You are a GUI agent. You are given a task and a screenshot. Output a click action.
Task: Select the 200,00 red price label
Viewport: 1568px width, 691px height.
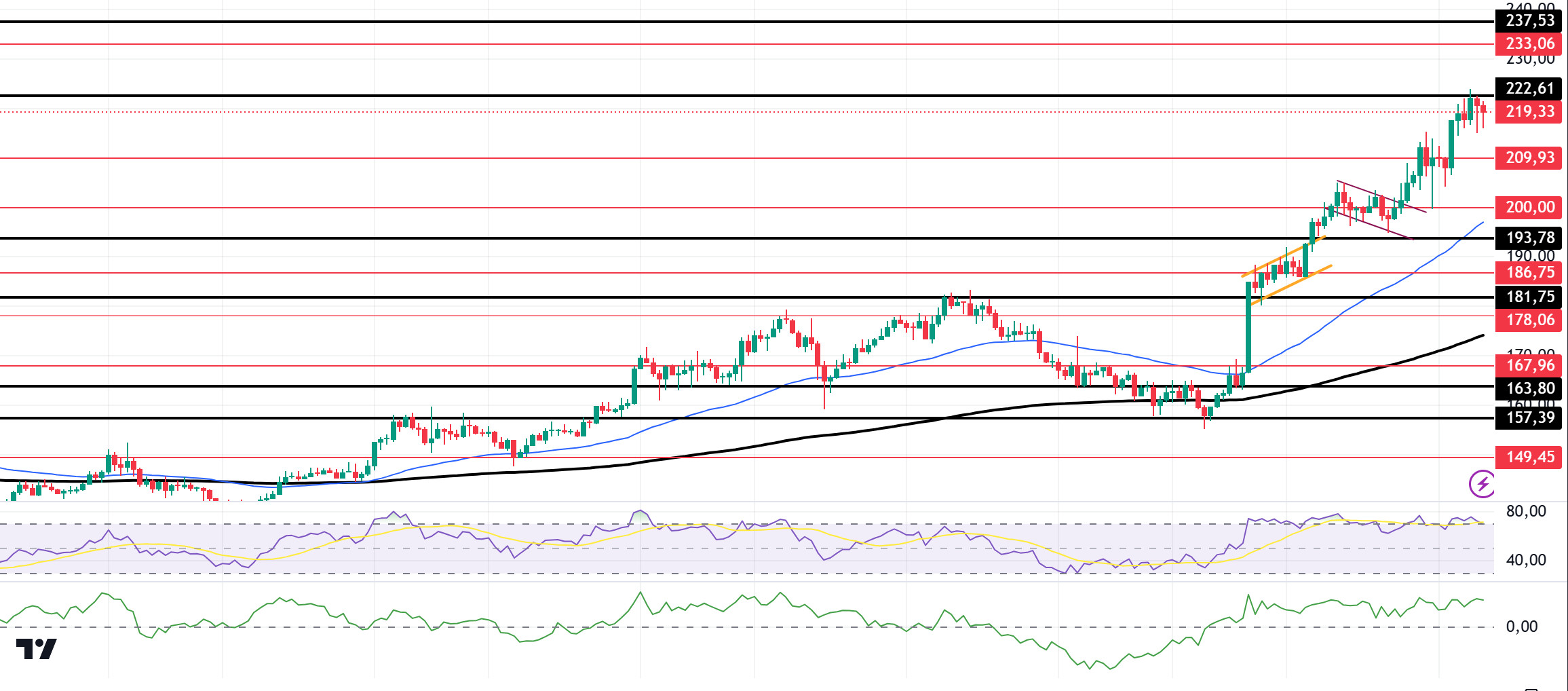click(1529, 208)
